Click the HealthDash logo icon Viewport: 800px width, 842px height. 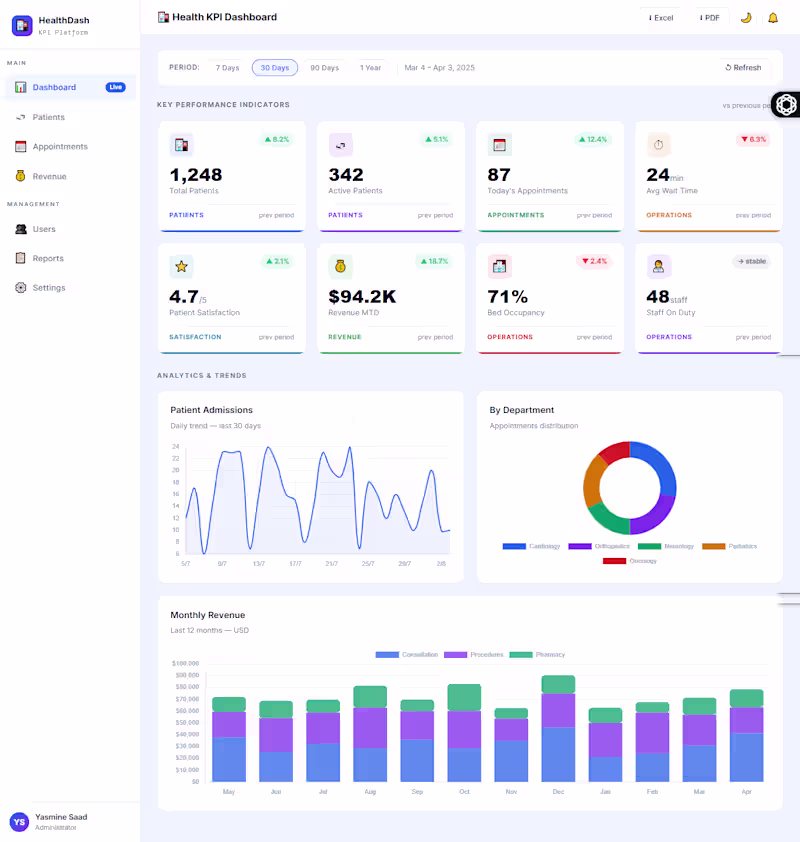point(22,25)
